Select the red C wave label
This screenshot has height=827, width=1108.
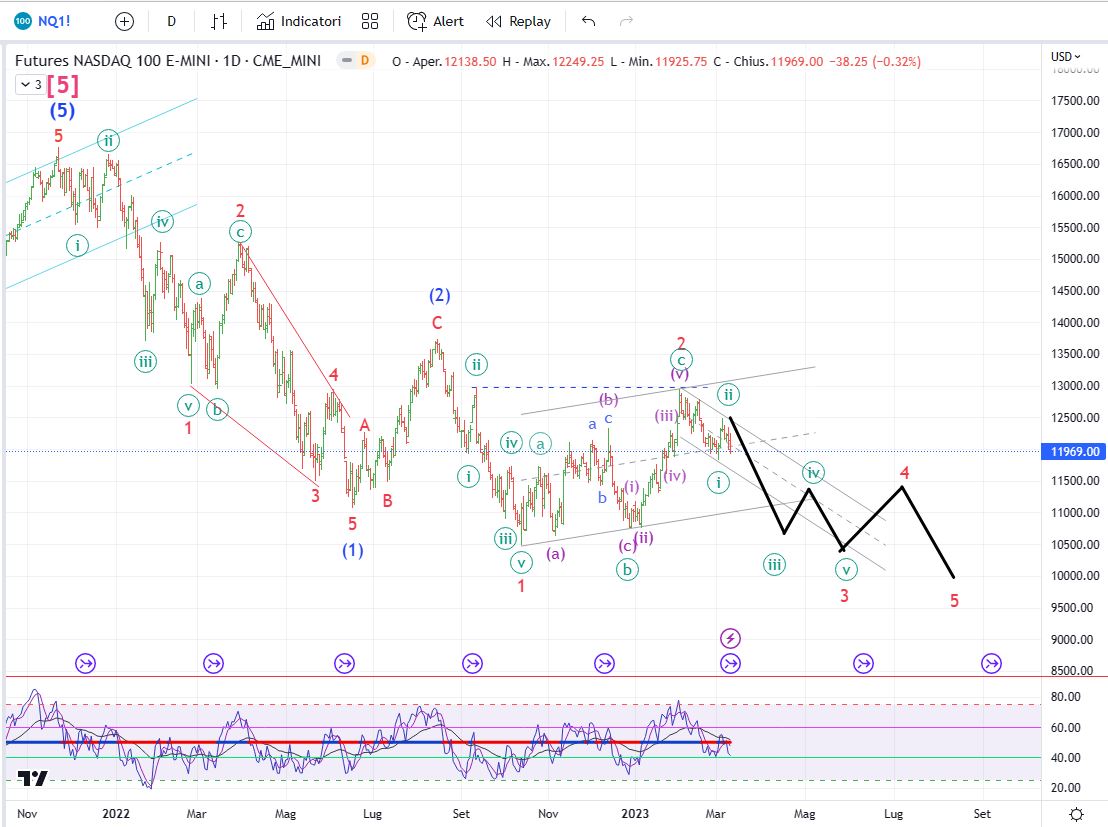tap(437, 323)
